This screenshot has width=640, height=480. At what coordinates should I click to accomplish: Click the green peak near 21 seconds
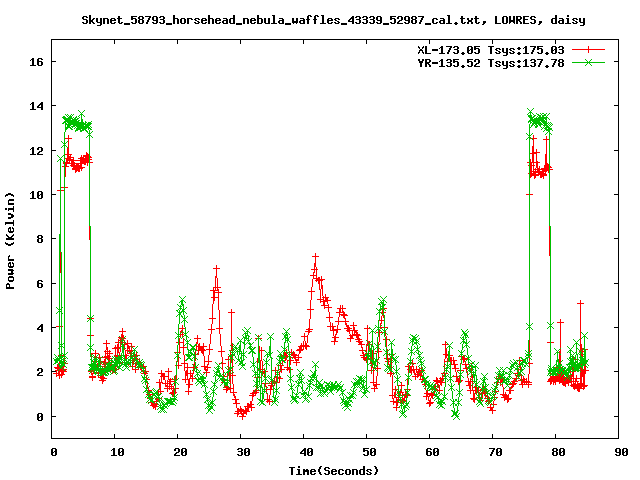tap(182, 300)
